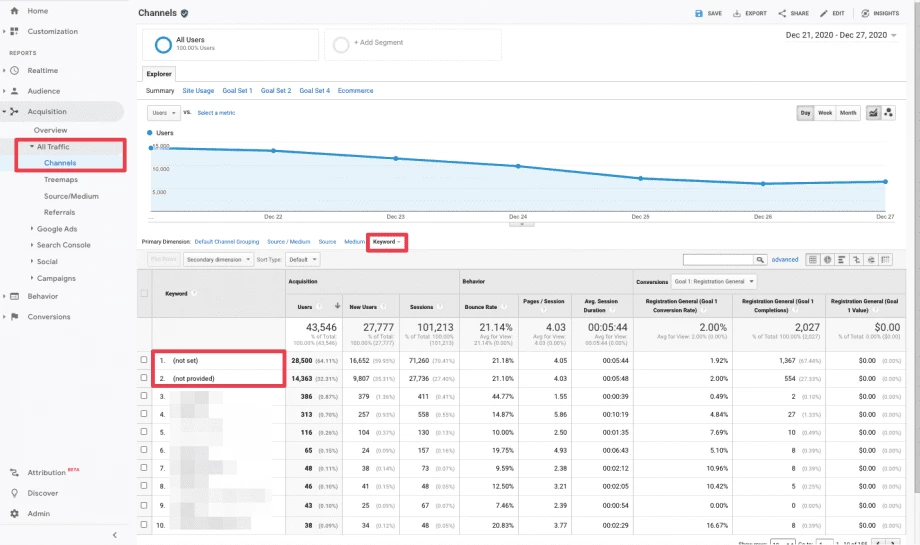Check the checkbox for row 8
Screen dimensions: 920x545
click(144, 486)
